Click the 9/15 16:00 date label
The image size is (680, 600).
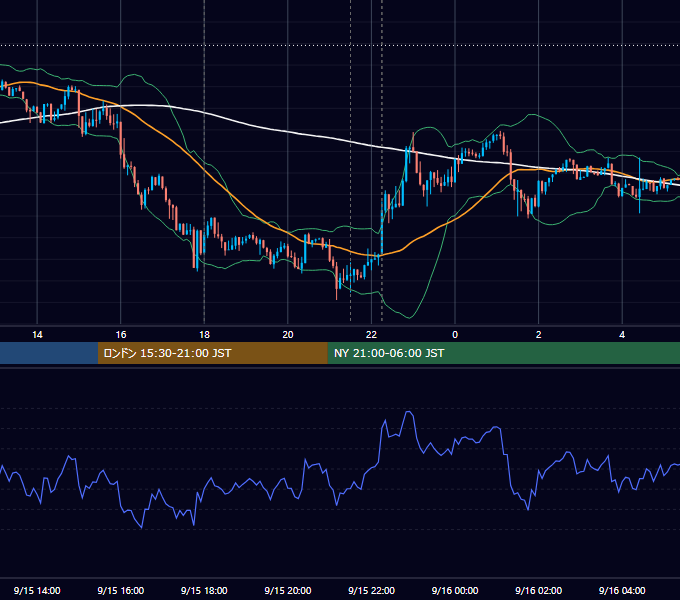click(121, 590)
